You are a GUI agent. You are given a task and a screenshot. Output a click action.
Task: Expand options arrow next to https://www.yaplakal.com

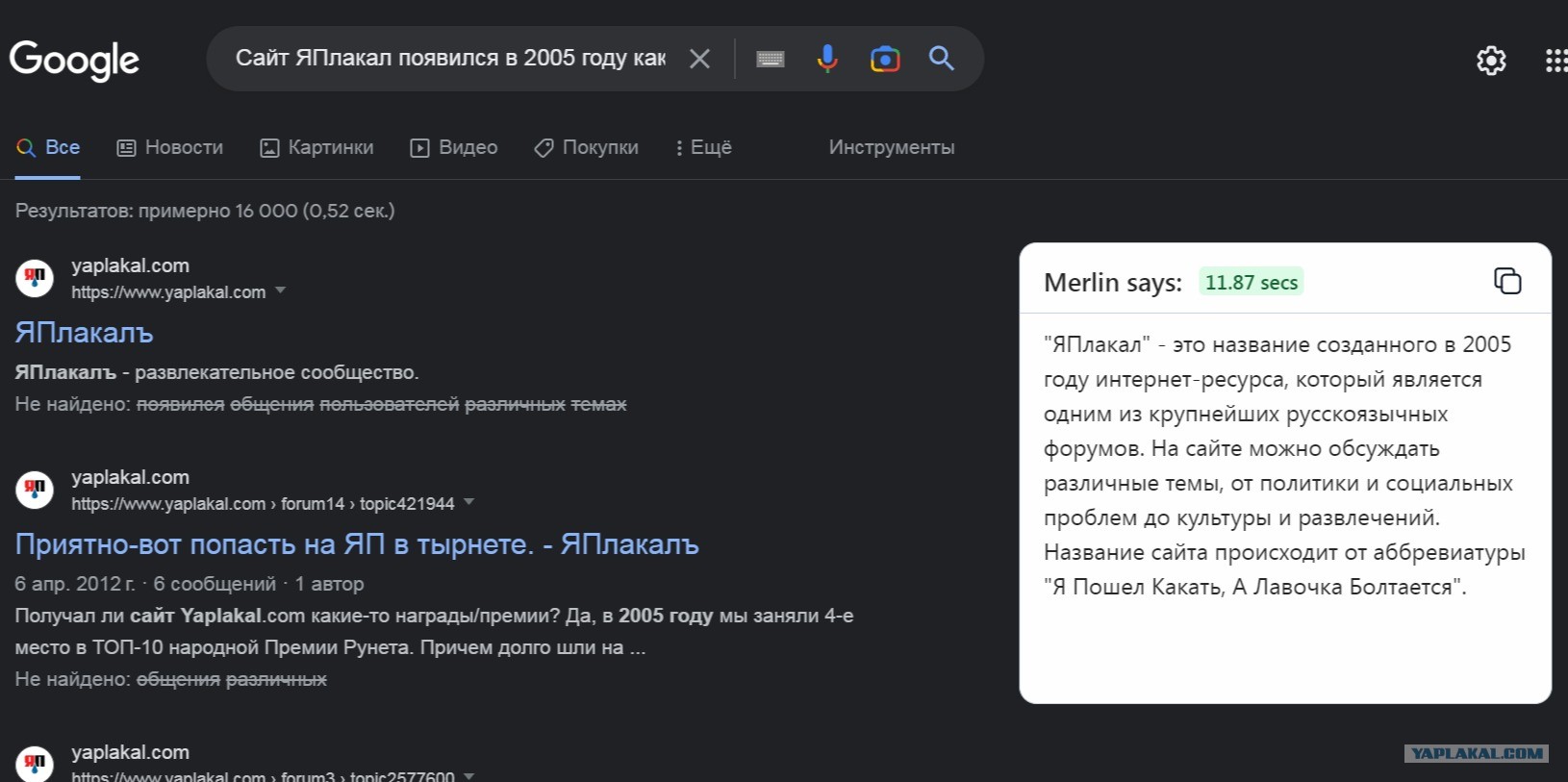point(281,290)
